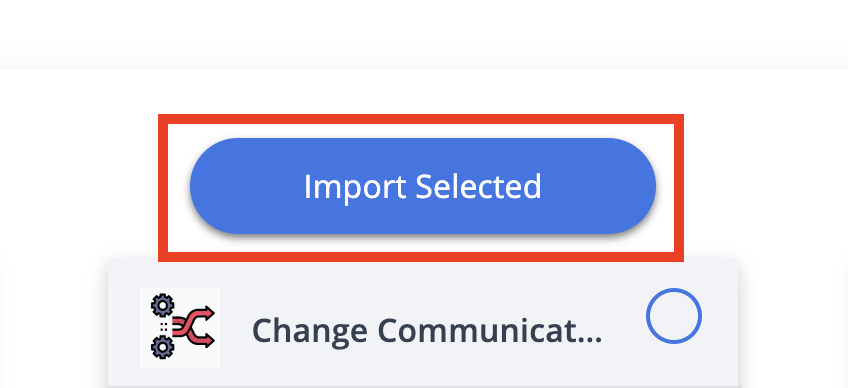
Task: Import the selected items with the blue button
Action: click(x=422, y=186)
